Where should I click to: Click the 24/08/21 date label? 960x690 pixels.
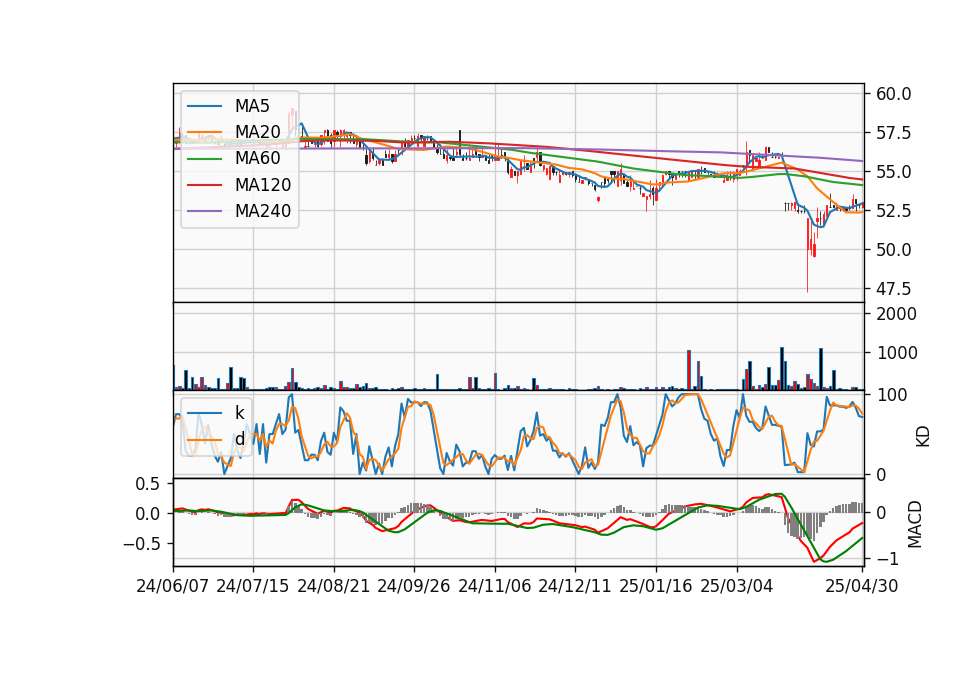click(334, 586)
